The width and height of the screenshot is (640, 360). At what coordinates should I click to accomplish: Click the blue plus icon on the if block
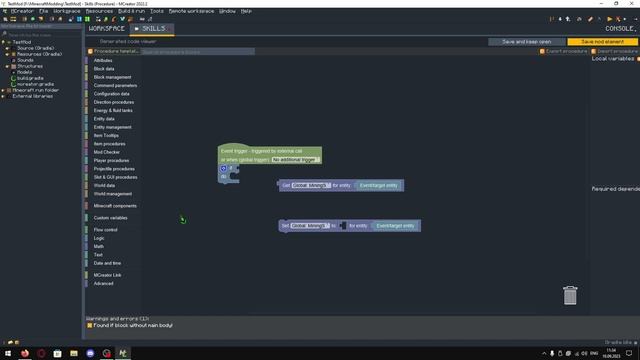click(x=223, y=168)
